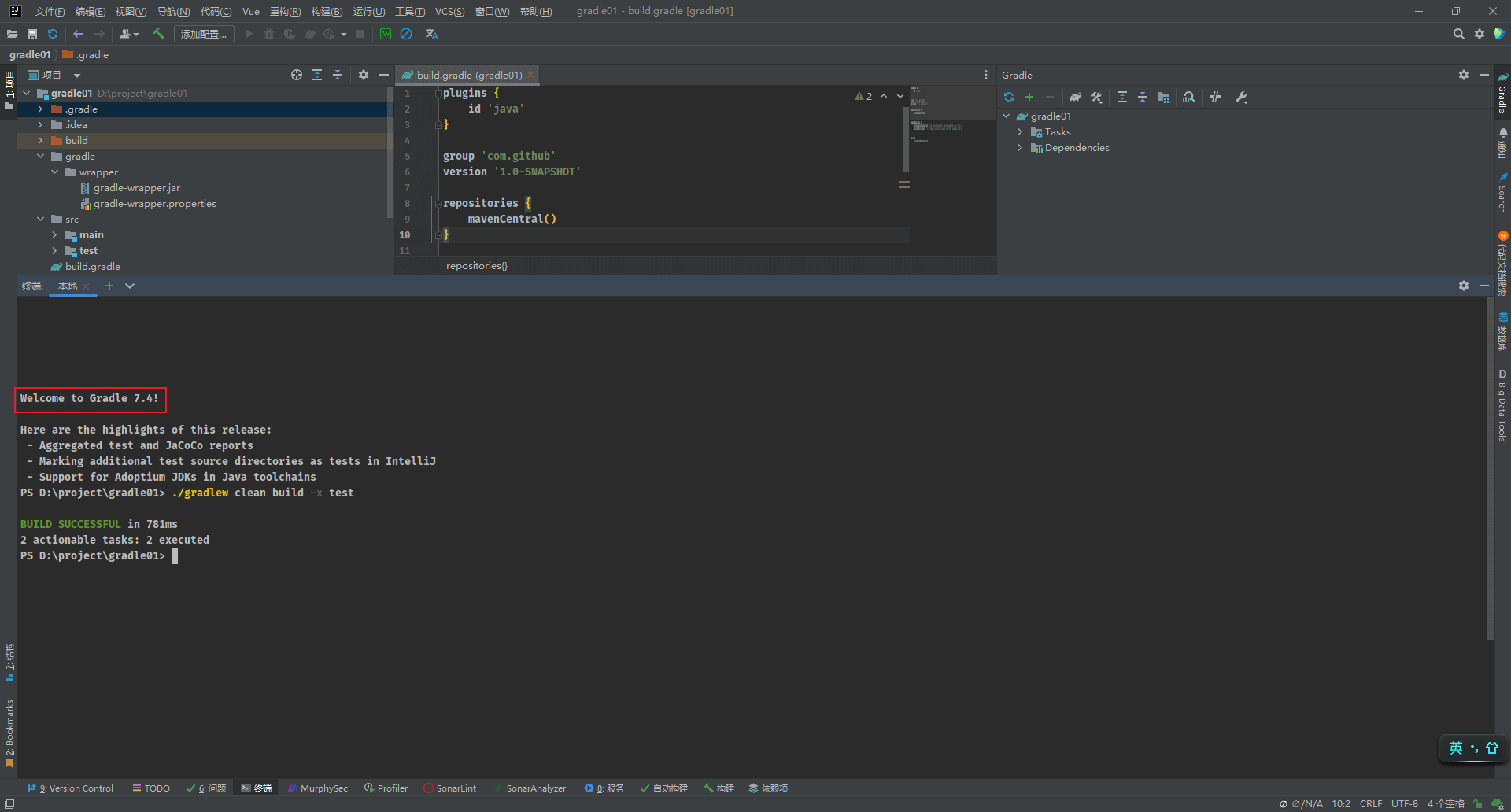Toggle the notifications bell side tab

pyautogui.click(x=1502, y=143)
